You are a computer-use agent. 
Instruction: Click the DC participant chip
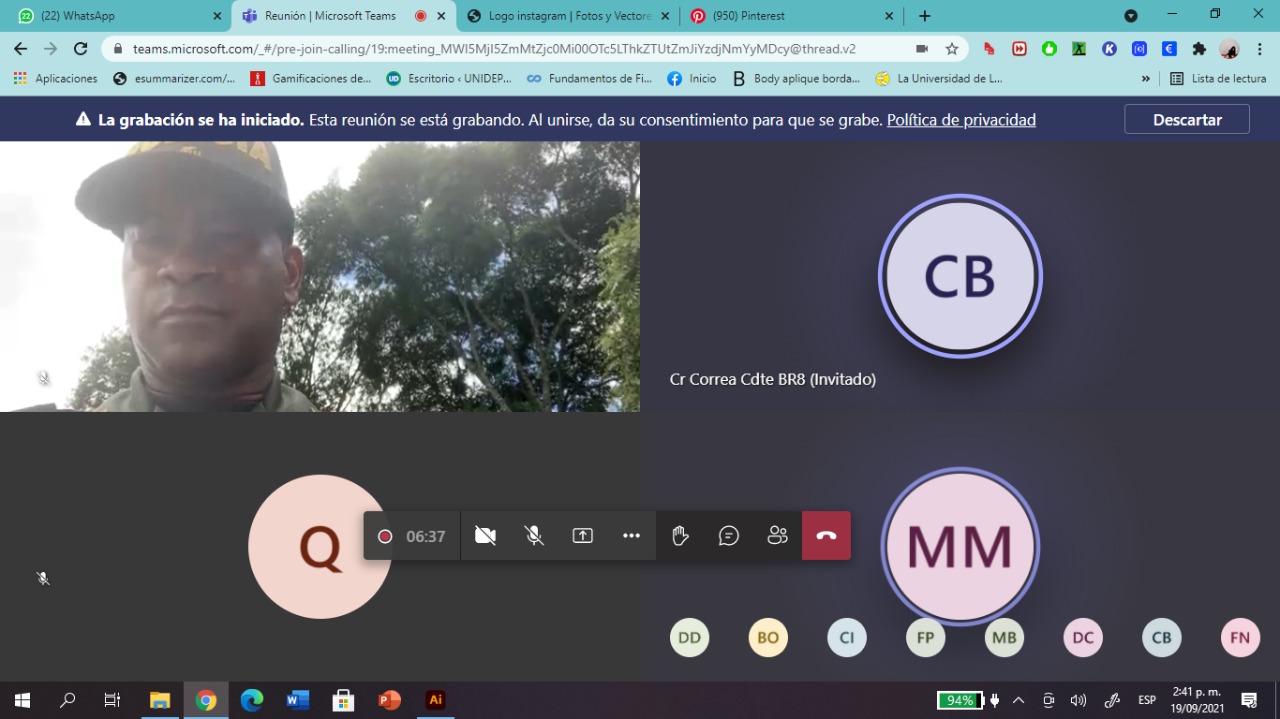click(x=1083, y=638)
